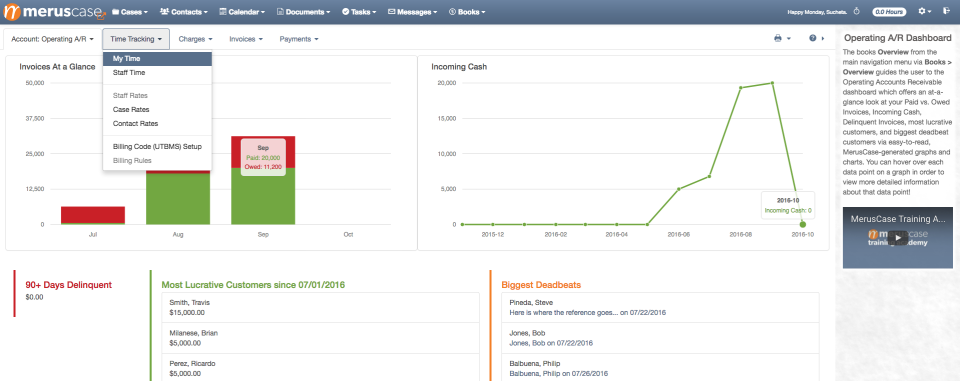Image resolution: width=960 pixels, height=381 pixels.
Task: Open the Tasks menu
Action: tap(359, 12)
